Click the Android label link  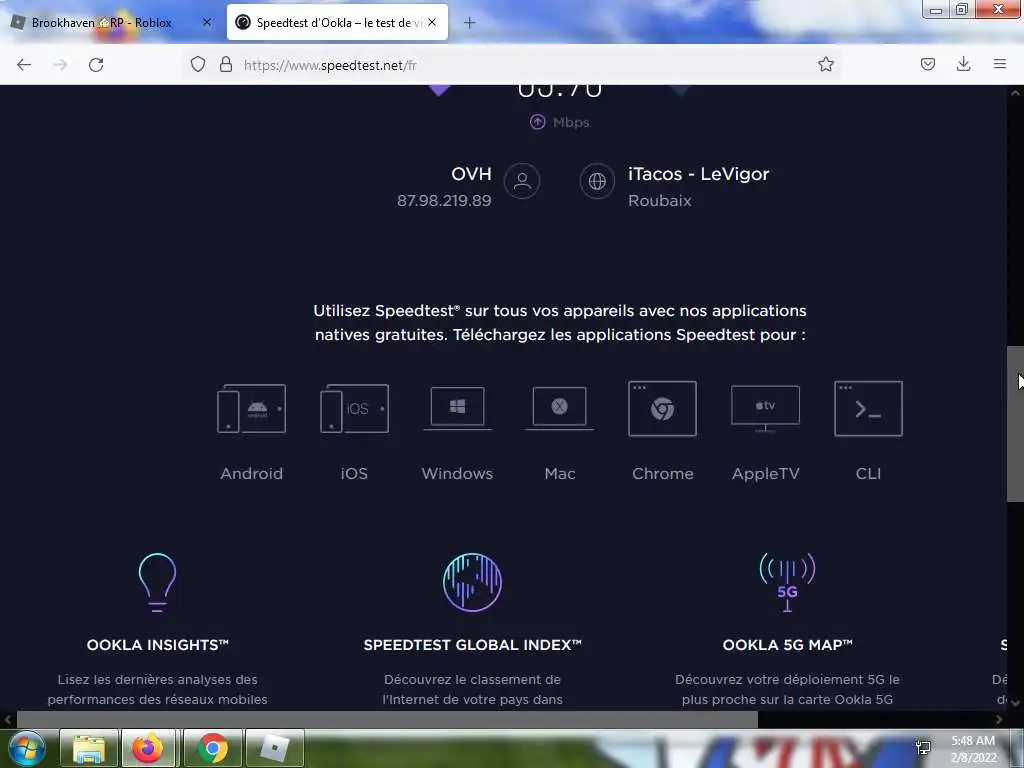point(251,473)
